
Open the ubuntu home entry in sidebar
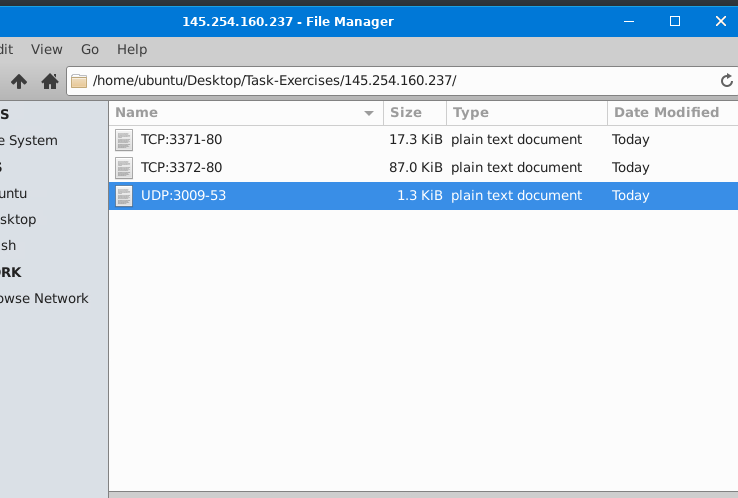point(13,193)
